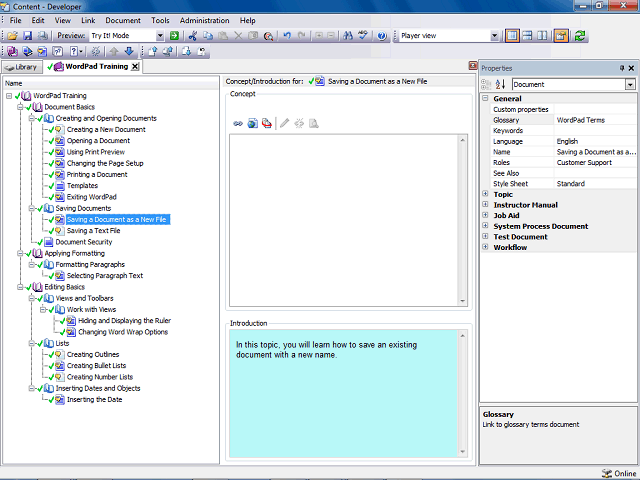Viewport: 640px width, 480px height.
Task: Select the Document Security item
Action: [84, 242]
